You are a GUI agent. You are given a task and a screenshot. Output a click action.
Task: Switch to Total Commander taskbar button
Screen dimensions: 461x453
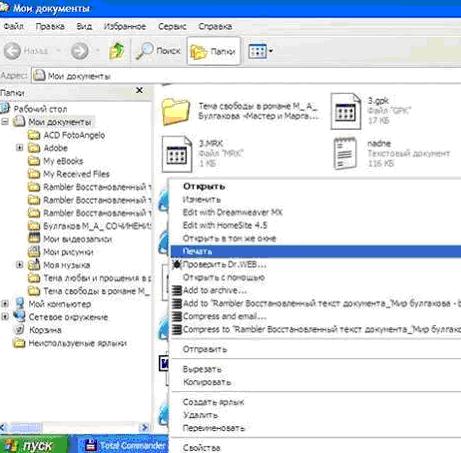click(x=124, y=445)
